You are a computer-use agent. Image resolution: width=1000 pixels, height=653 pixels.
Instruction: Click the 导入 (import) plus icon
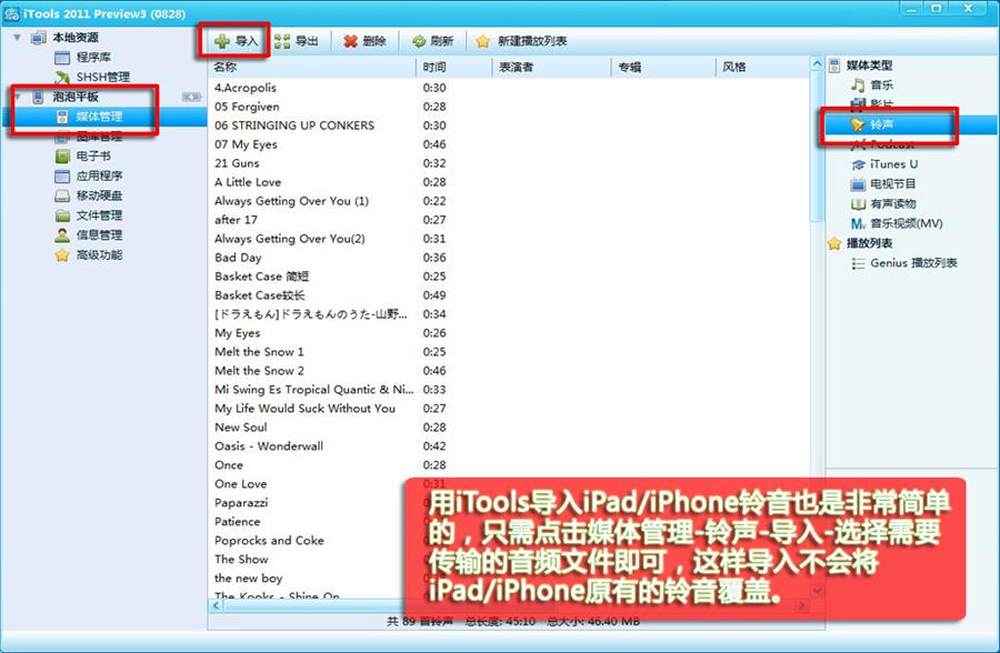tap(222, 41)
